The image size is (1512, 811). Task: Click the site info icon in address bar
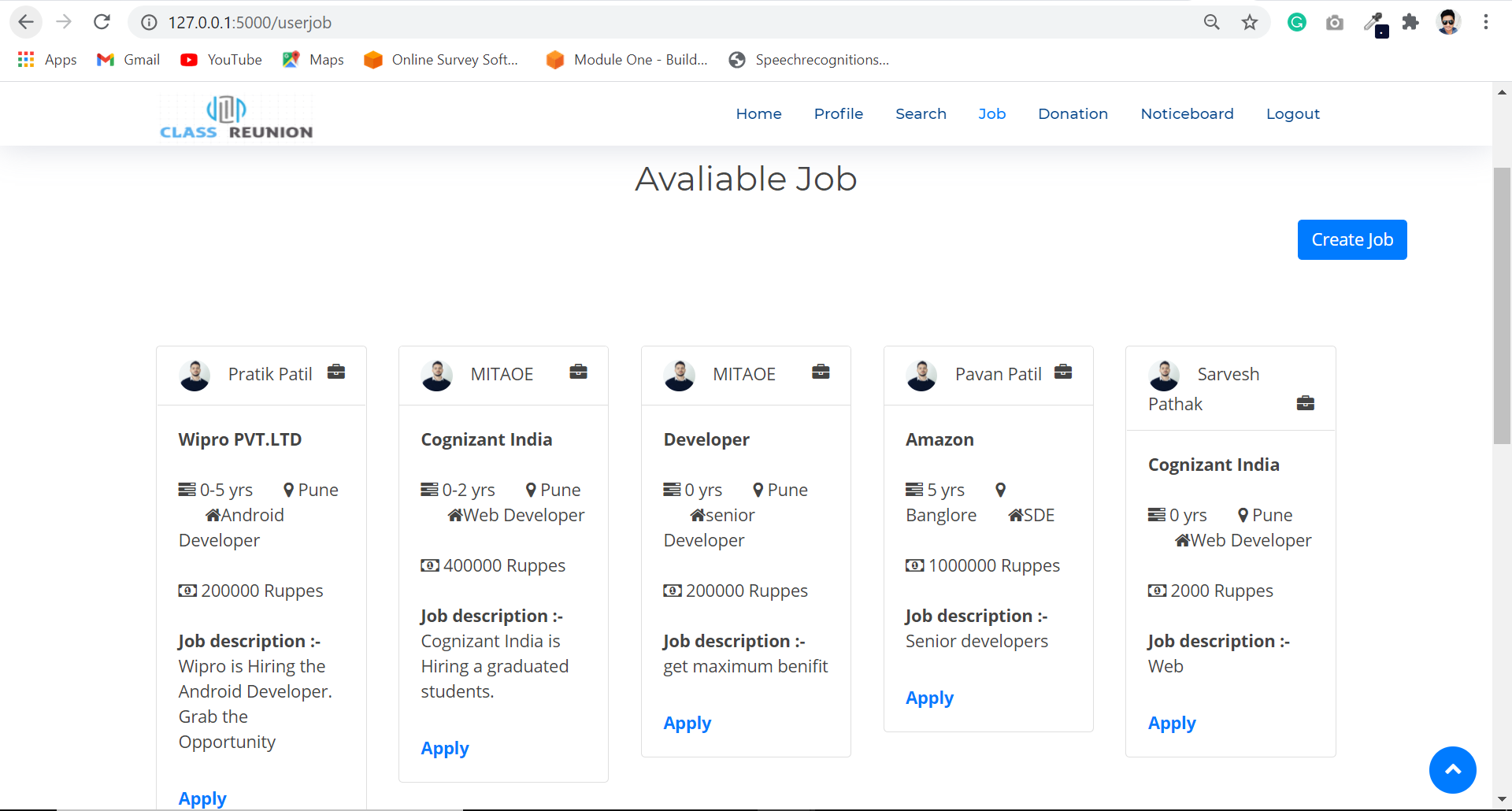[x=149, y=22]
